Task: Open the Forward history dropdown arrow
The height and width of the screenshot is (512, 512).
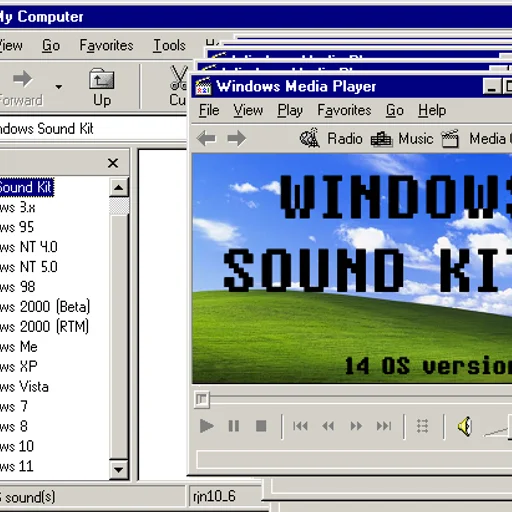Action: (59, 87)
